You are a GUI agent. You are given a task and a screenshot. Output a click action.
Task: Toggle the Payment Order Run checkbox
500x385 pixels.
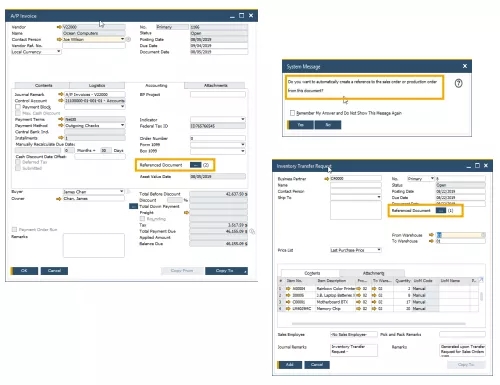(14, 229)
